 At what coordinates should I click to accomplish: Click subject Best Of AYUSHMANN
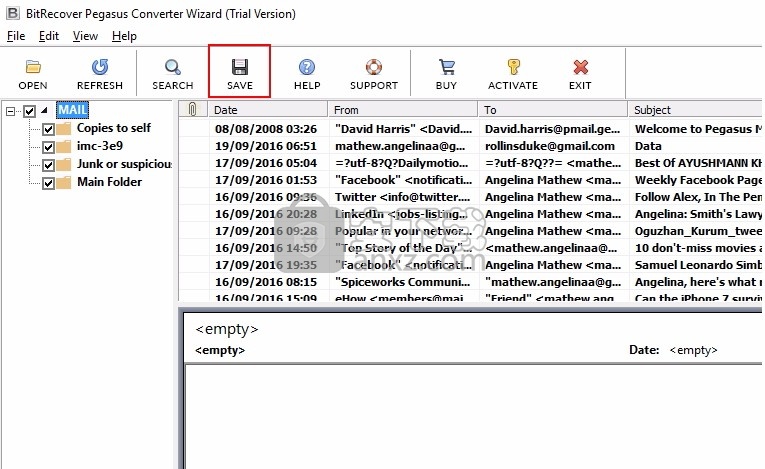click(x=698, y=163)
